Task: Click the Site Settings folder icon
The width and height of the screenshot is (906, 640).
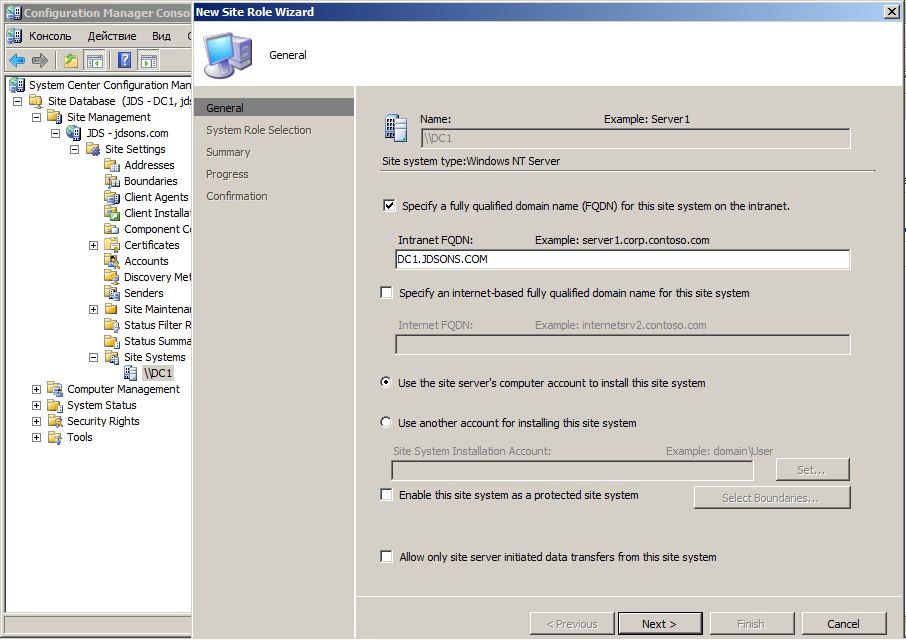Action: click(x=93, y=149)
